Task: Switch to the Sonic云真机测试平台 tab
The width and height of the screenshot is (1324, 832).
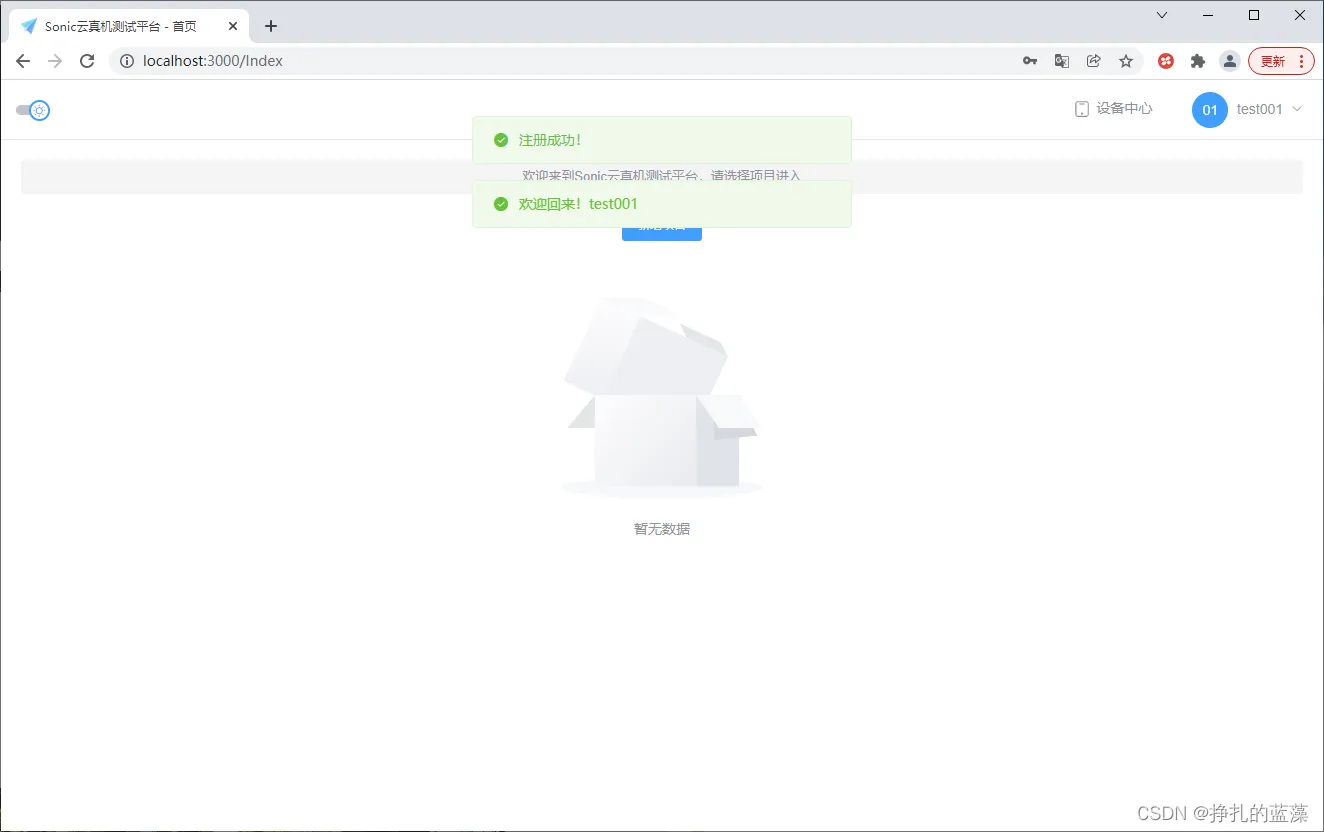Action: (x=120, y=25)
